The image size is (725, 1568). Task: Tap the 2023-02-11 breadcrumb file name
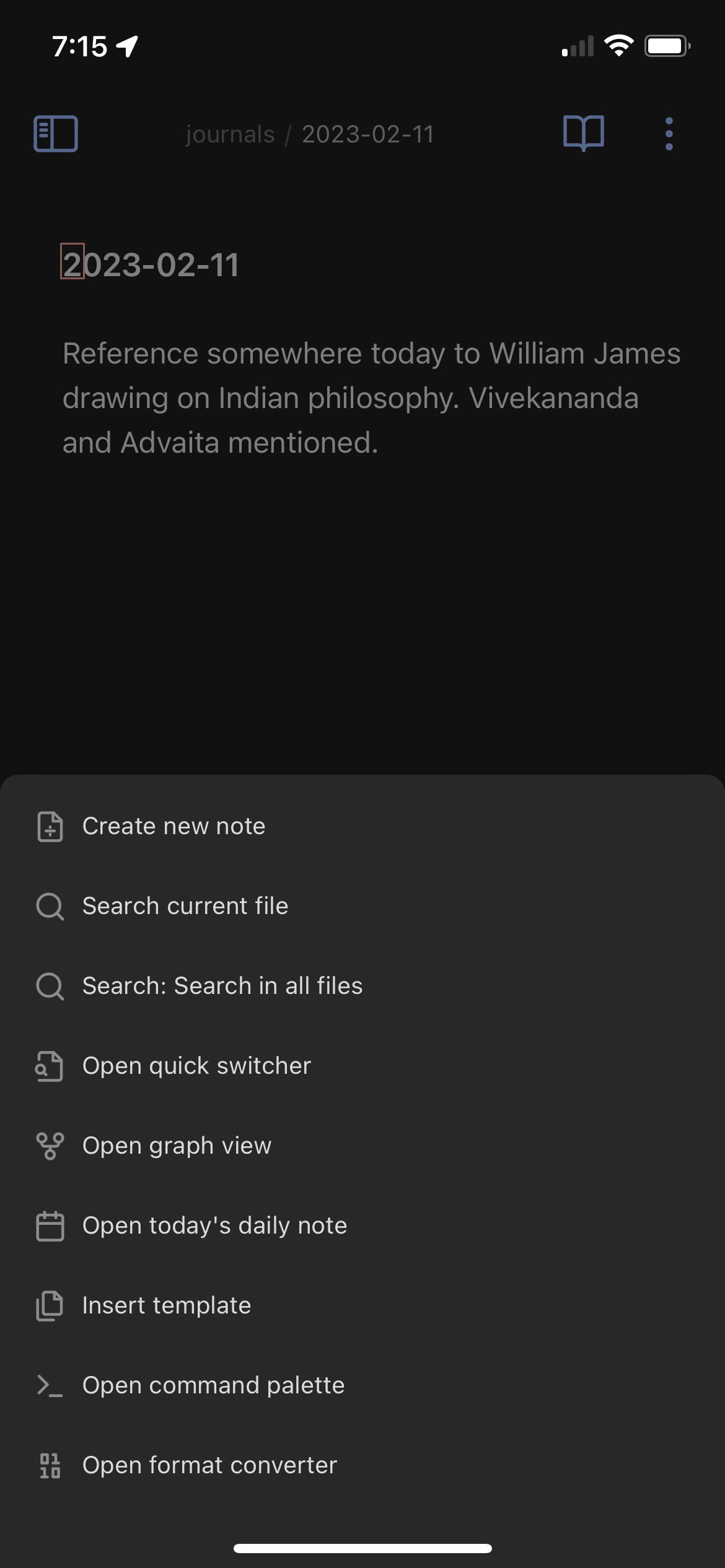[368, 134]
